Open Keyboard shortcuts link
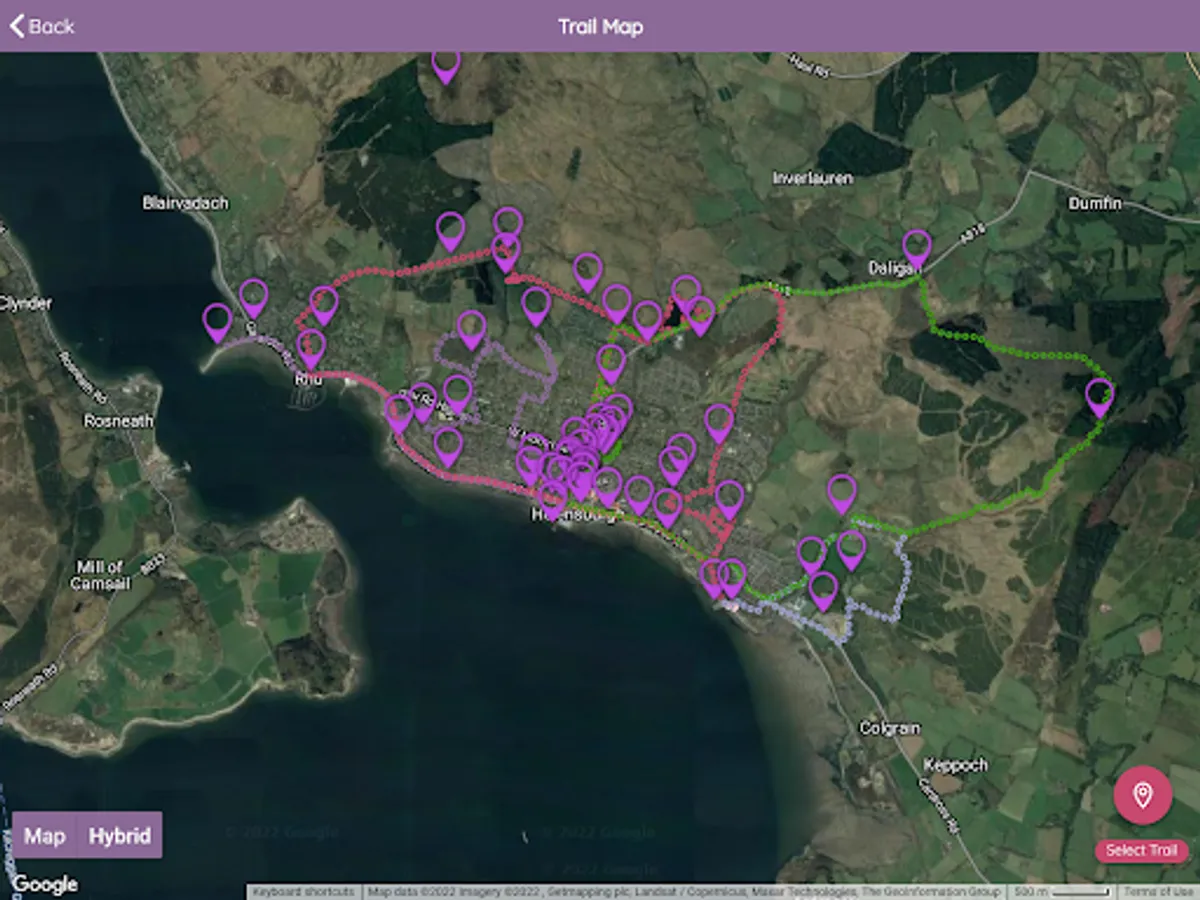The image size is (1200, 900). click(304, 892)
